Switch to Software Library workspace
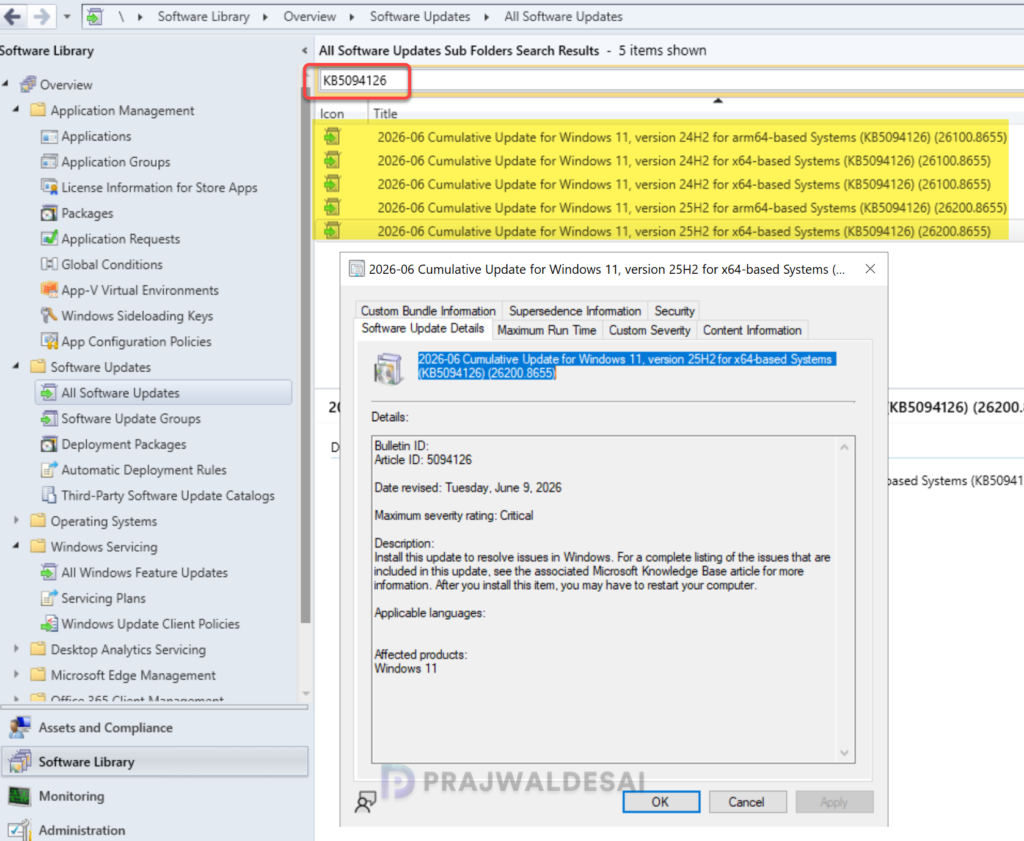Image resolution: width=1024 pixels, height=841 pixels. [155, 762]
